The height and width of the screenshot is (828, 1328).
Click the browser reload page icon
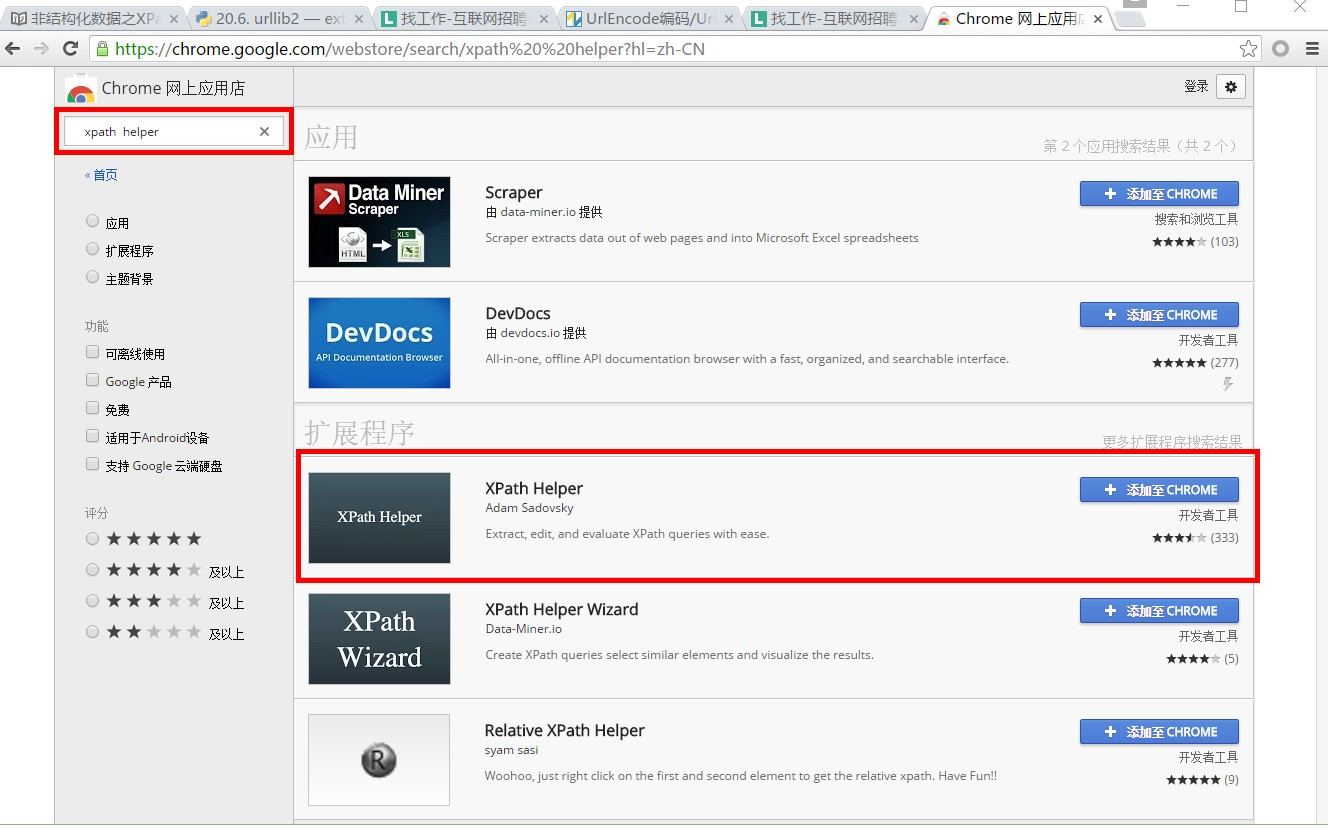[x=70, y=48]
